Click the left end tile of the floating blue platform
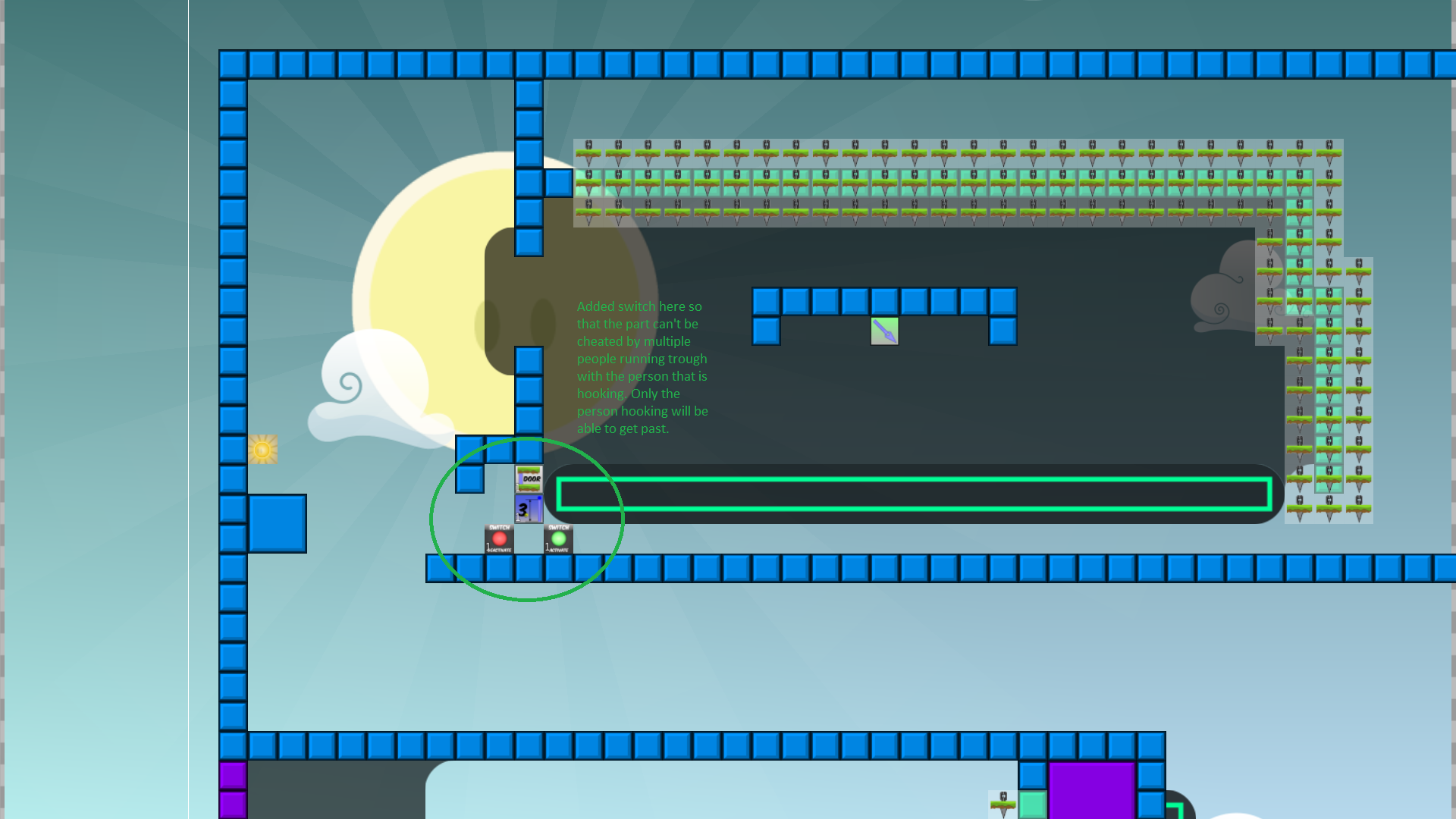 tap(766, 302)
